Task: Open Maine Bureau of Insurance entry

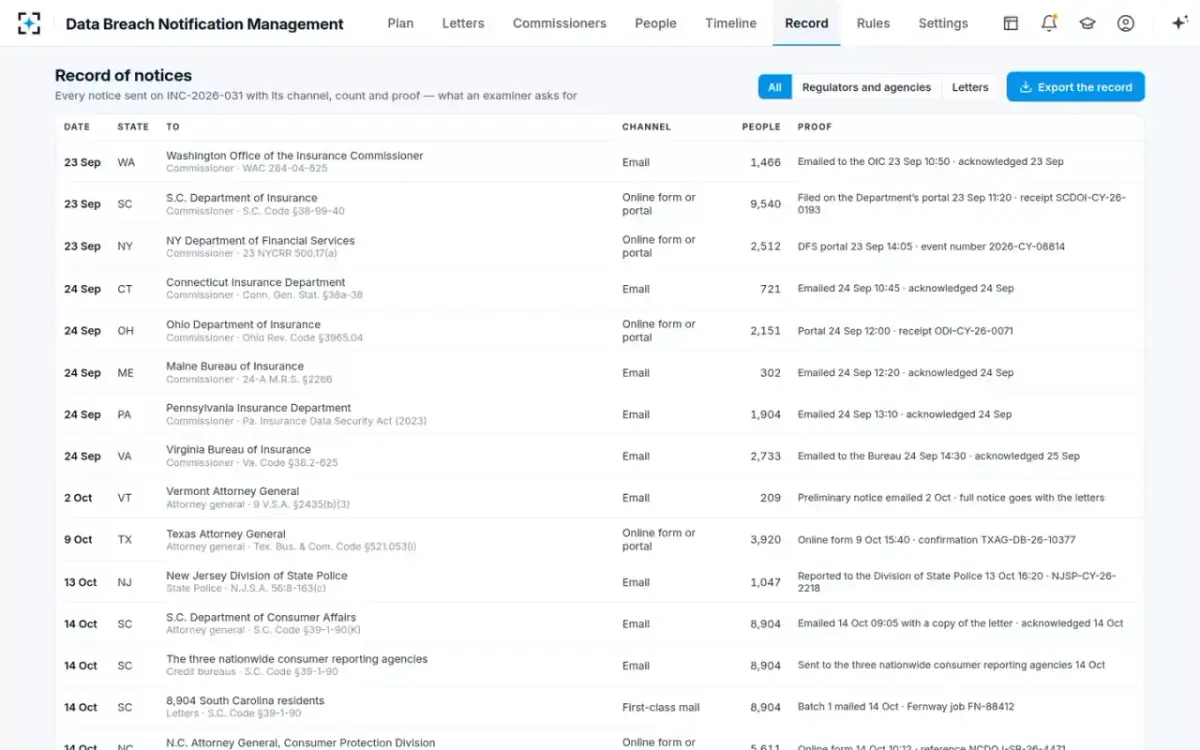Action: 600,372
